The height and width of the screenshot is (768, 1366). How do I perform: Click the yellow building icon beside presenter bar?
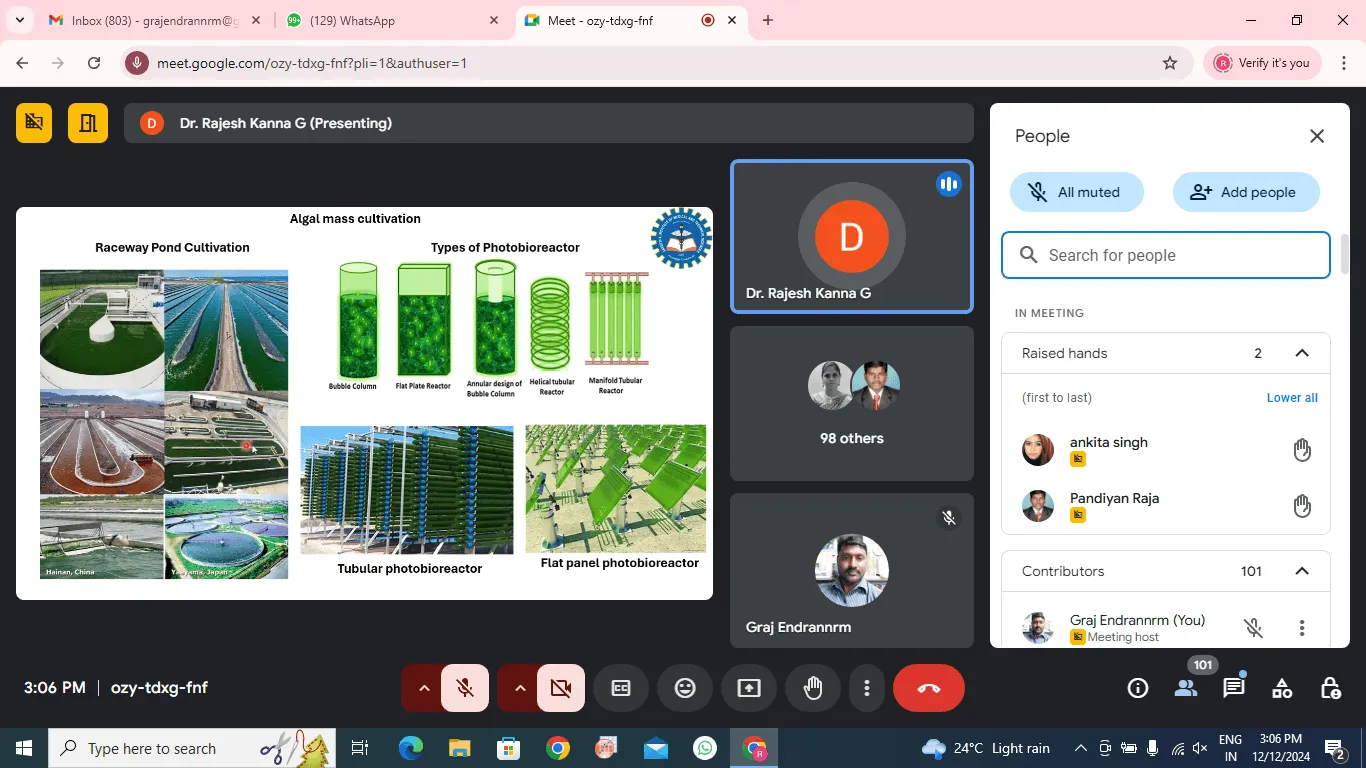tap(88, 123)
